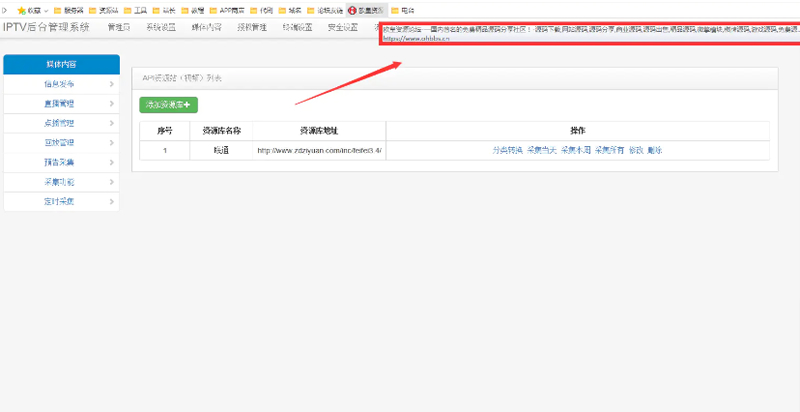
Task: Expand the 直播管理 sidebar section
Action: coord(60,103)
